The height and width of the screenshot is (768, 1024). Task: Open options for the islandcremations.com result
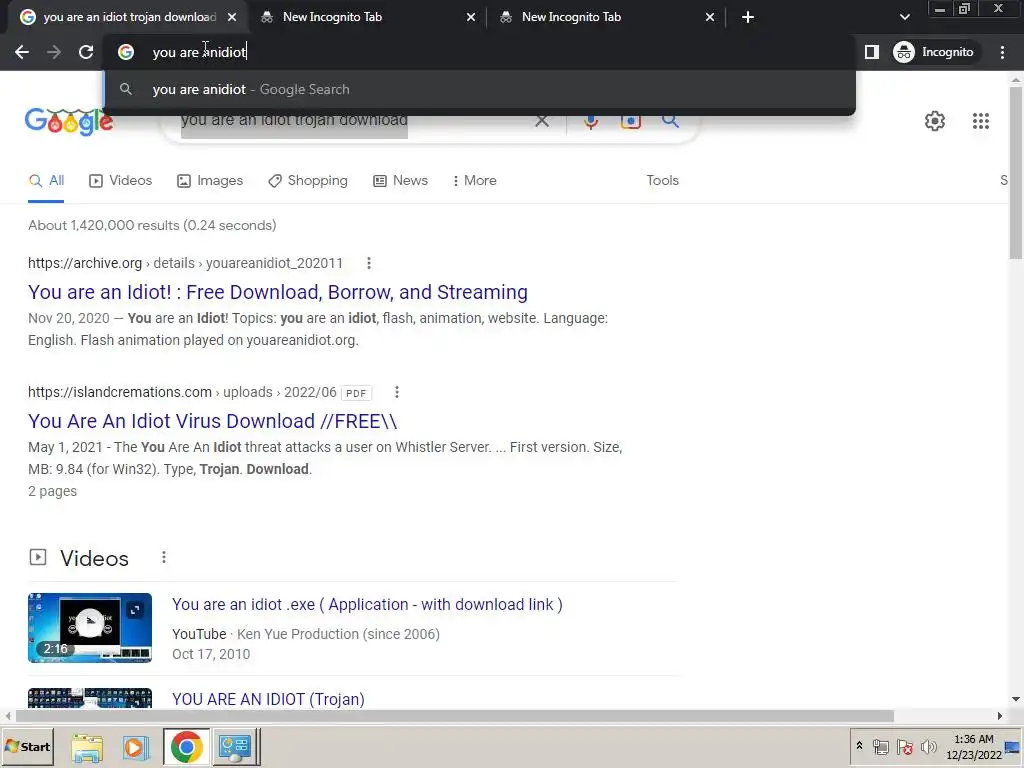click(396, 392)
